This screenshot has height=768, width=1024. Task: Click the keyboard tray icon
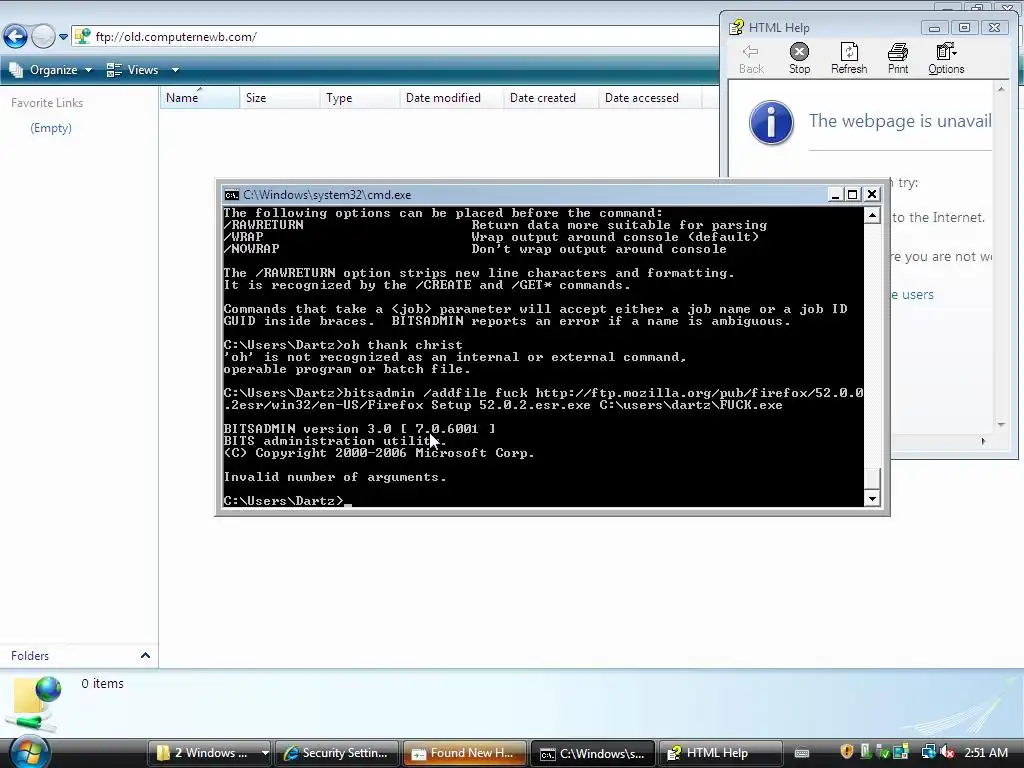(802, 753)
